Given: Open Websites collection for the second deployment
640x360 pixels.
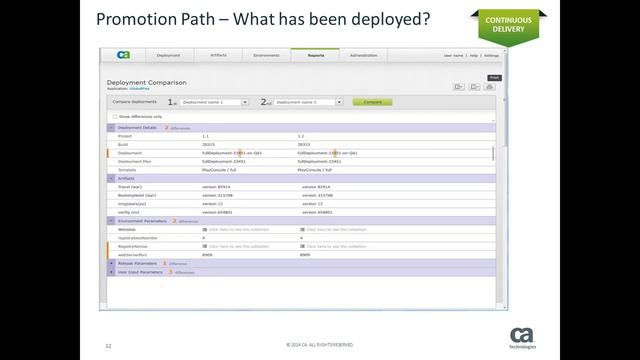Looking at the screenshot, I should [x=333, y=230].
